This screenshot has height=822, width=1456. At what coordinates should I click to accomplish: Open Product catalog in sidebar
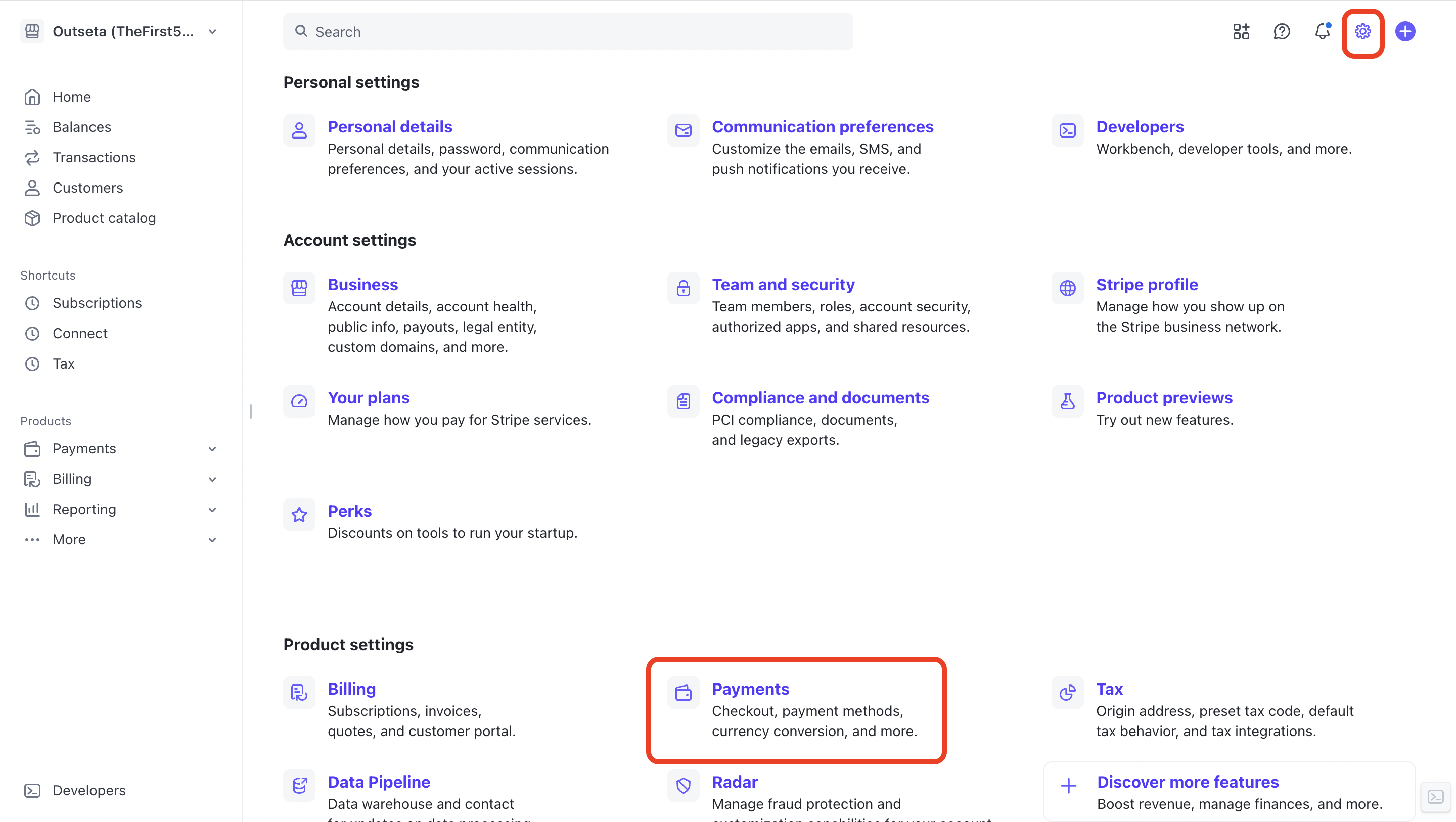tap(104, 218)
